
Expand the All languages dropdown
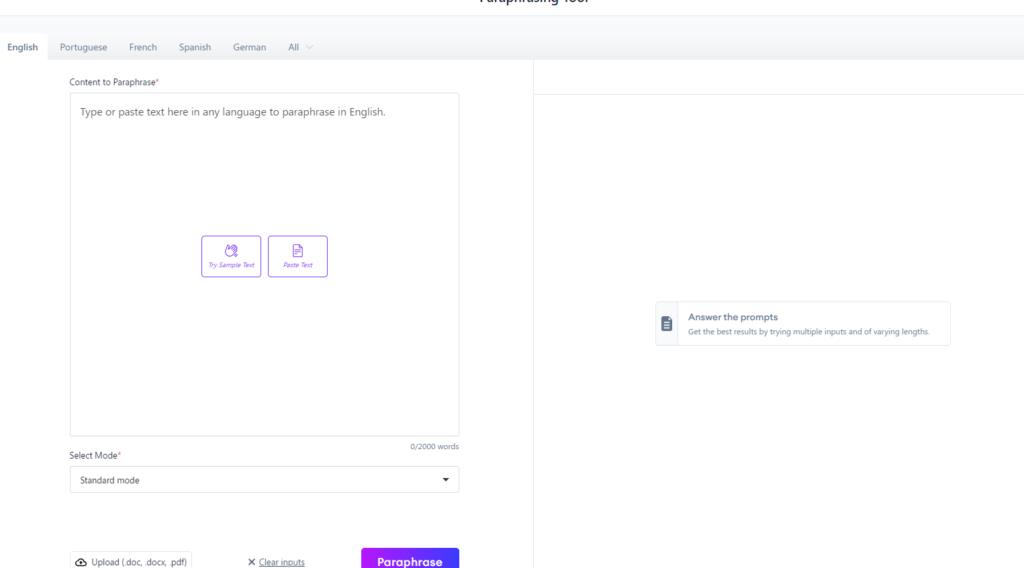click(300, 47)
